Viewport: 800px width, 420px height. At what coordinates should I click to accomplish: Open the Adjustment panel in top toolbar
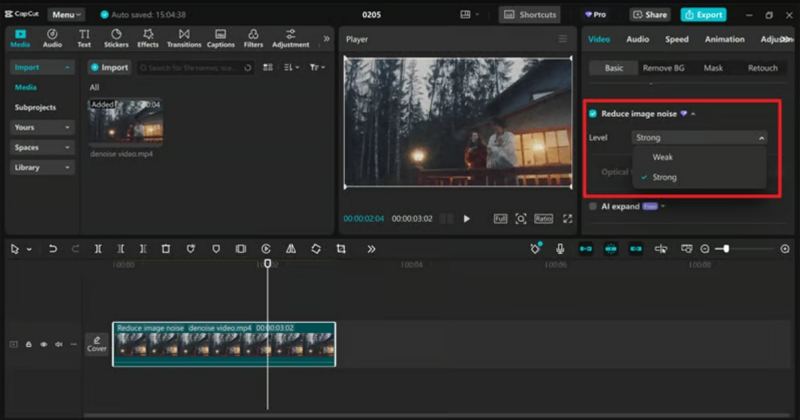coord(290,38)
